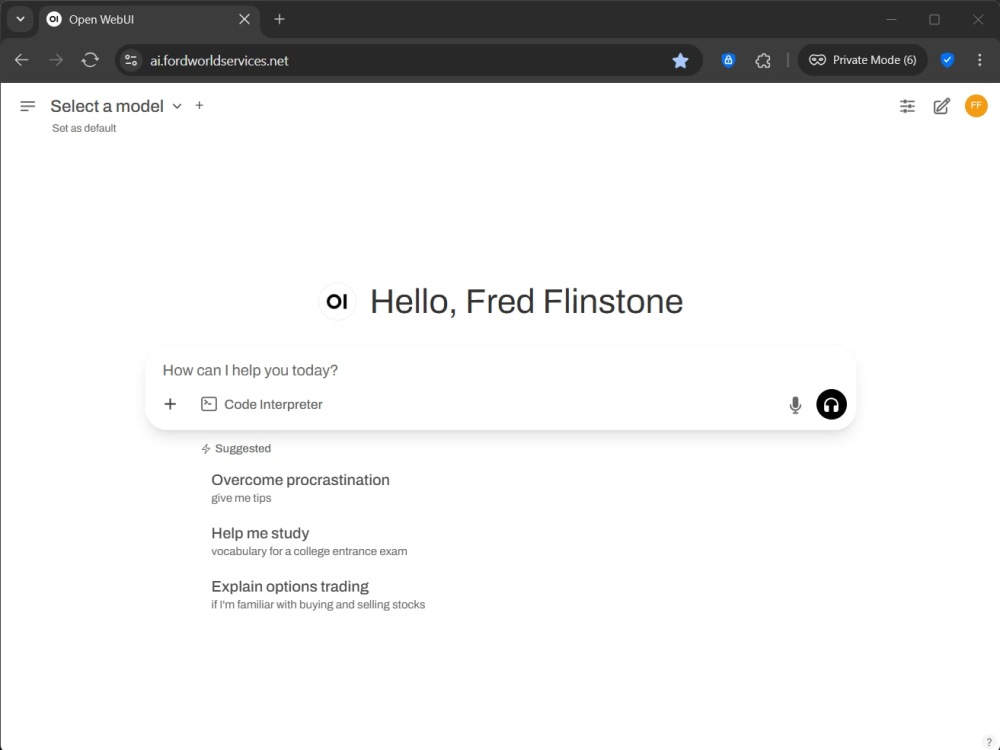Open the blue shield checkmark extension
The image size is (1000, 750).
click(947, 60)
